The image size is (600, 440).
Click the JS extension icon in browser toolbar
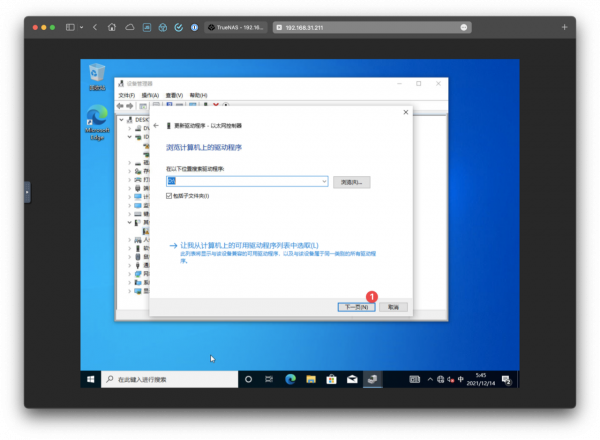point(147,27)
